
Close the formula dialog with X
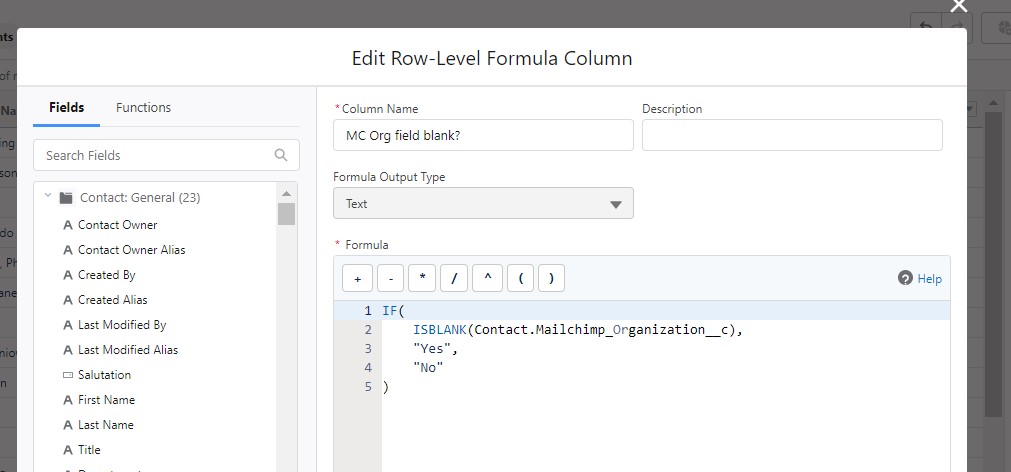coord(959,5)
